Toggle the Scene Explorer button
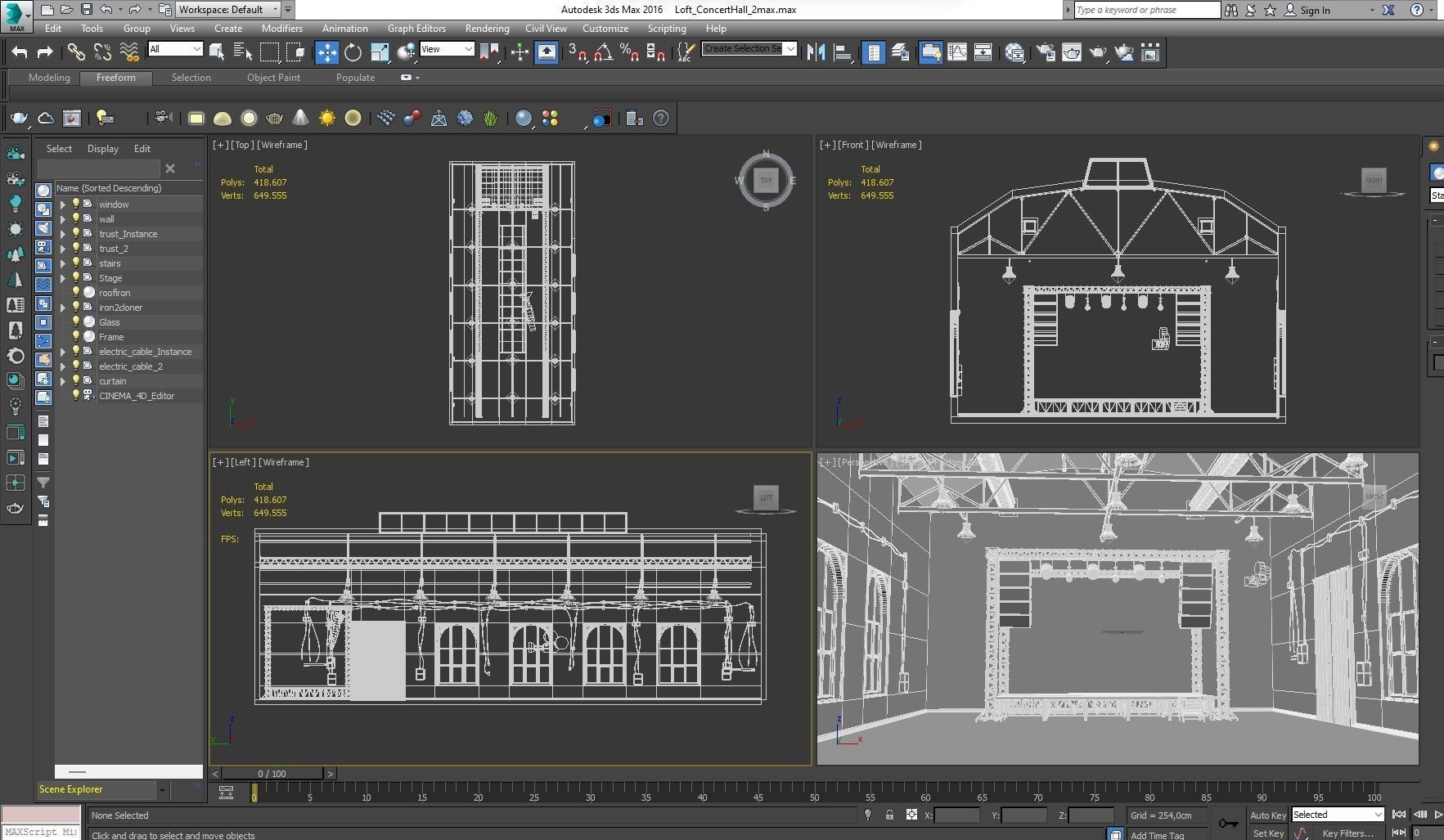This screenshot has width=1444, height=840. (x=874, y=52)
